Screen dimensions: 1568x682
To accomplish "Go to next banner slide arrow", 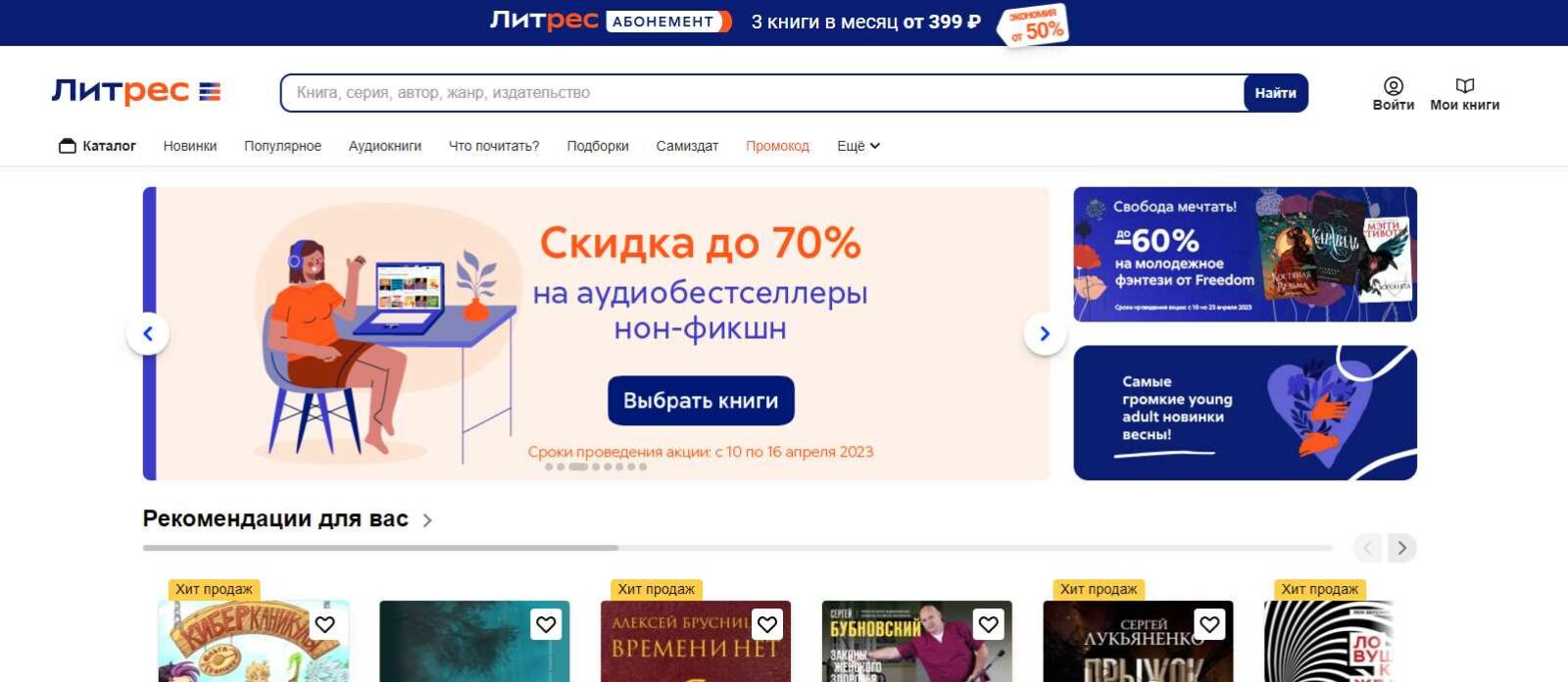I will point(1045,333).
